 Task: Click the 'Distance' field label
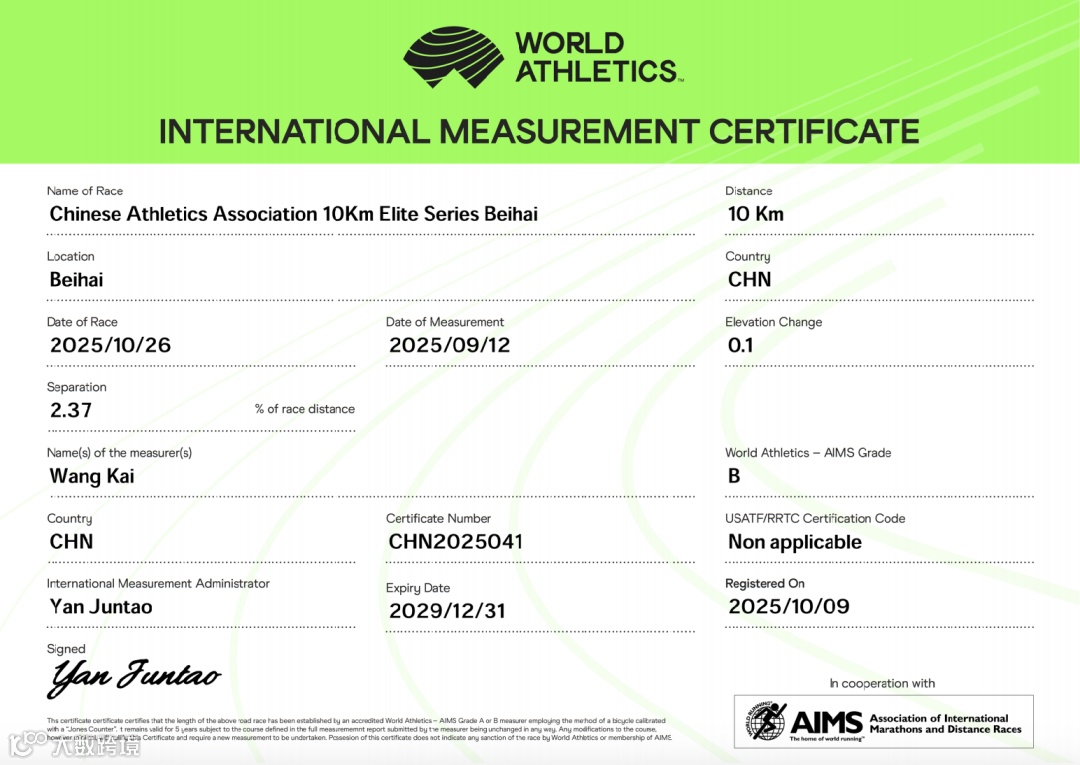[748, 191]
